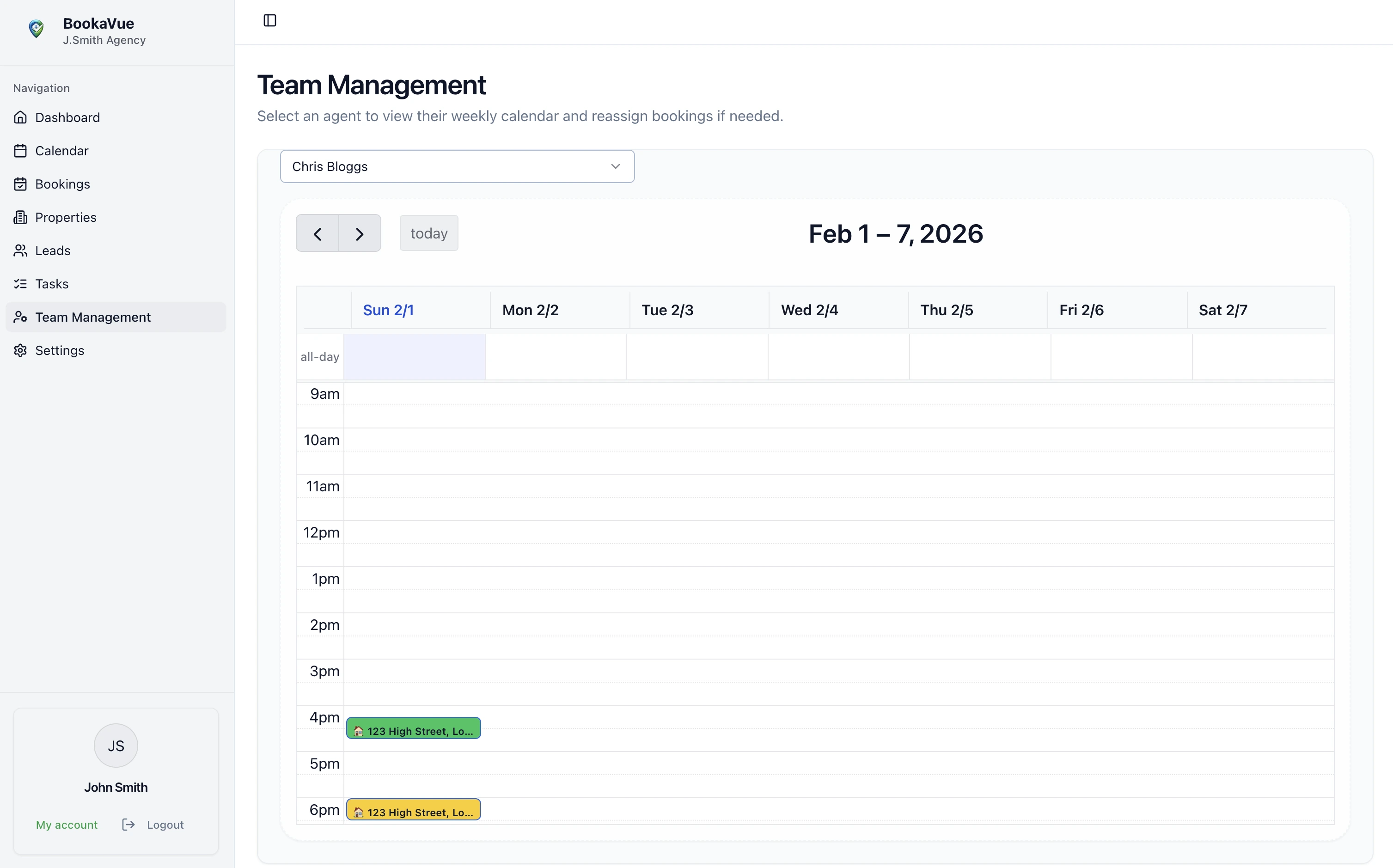1393x868 pixels.
Task: Toggle the sidebar panel icon
Action: [x=270, y=21]
